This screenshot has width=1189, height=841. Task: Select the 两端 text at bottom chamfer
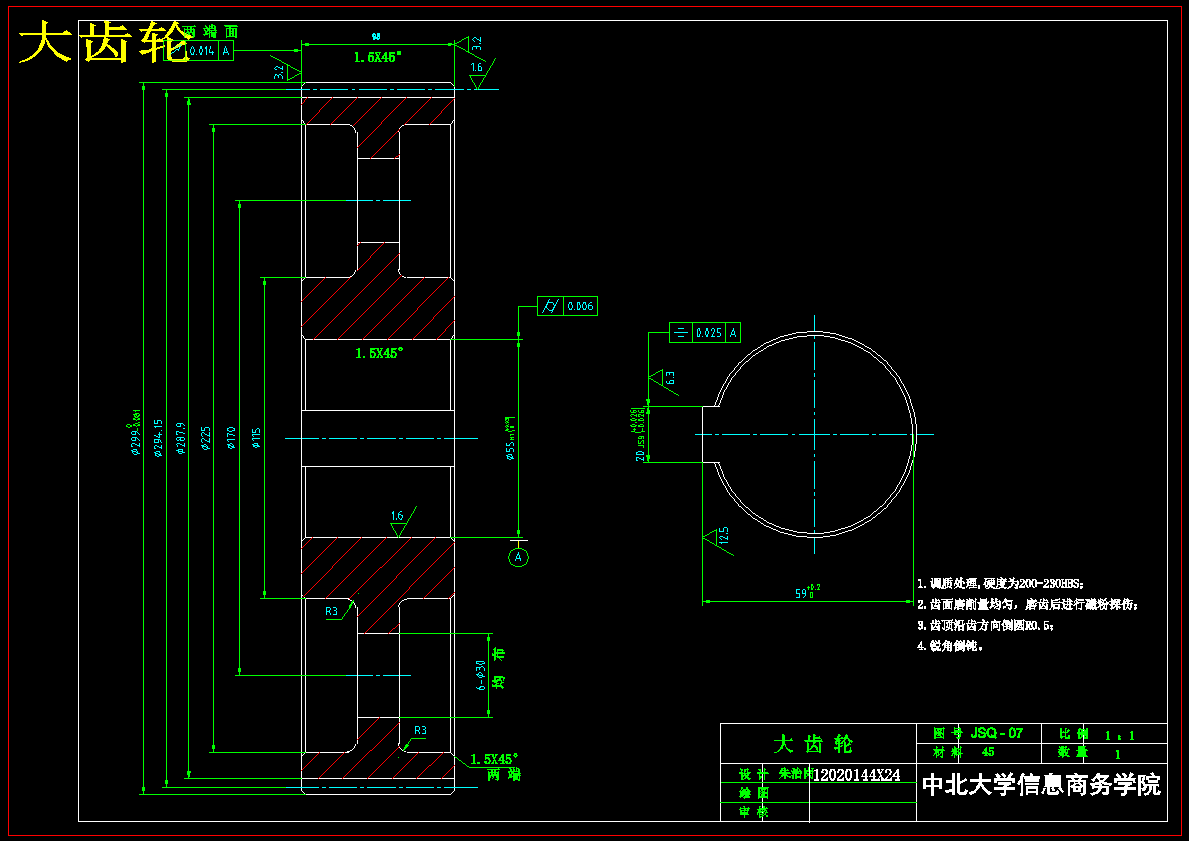pyautogui.click(x=504, y=775)
